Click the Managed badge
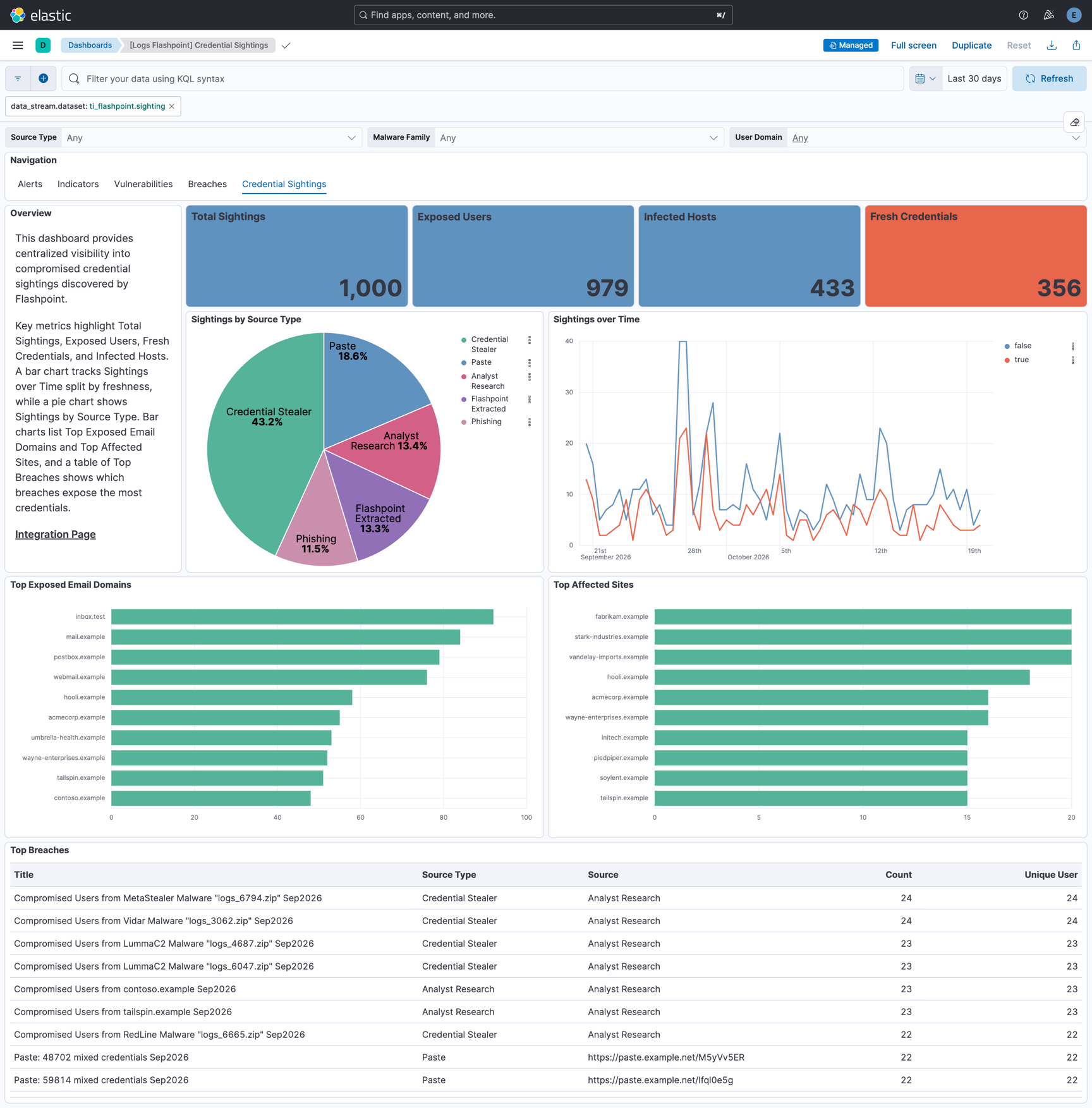 click(x=850, y=46)
